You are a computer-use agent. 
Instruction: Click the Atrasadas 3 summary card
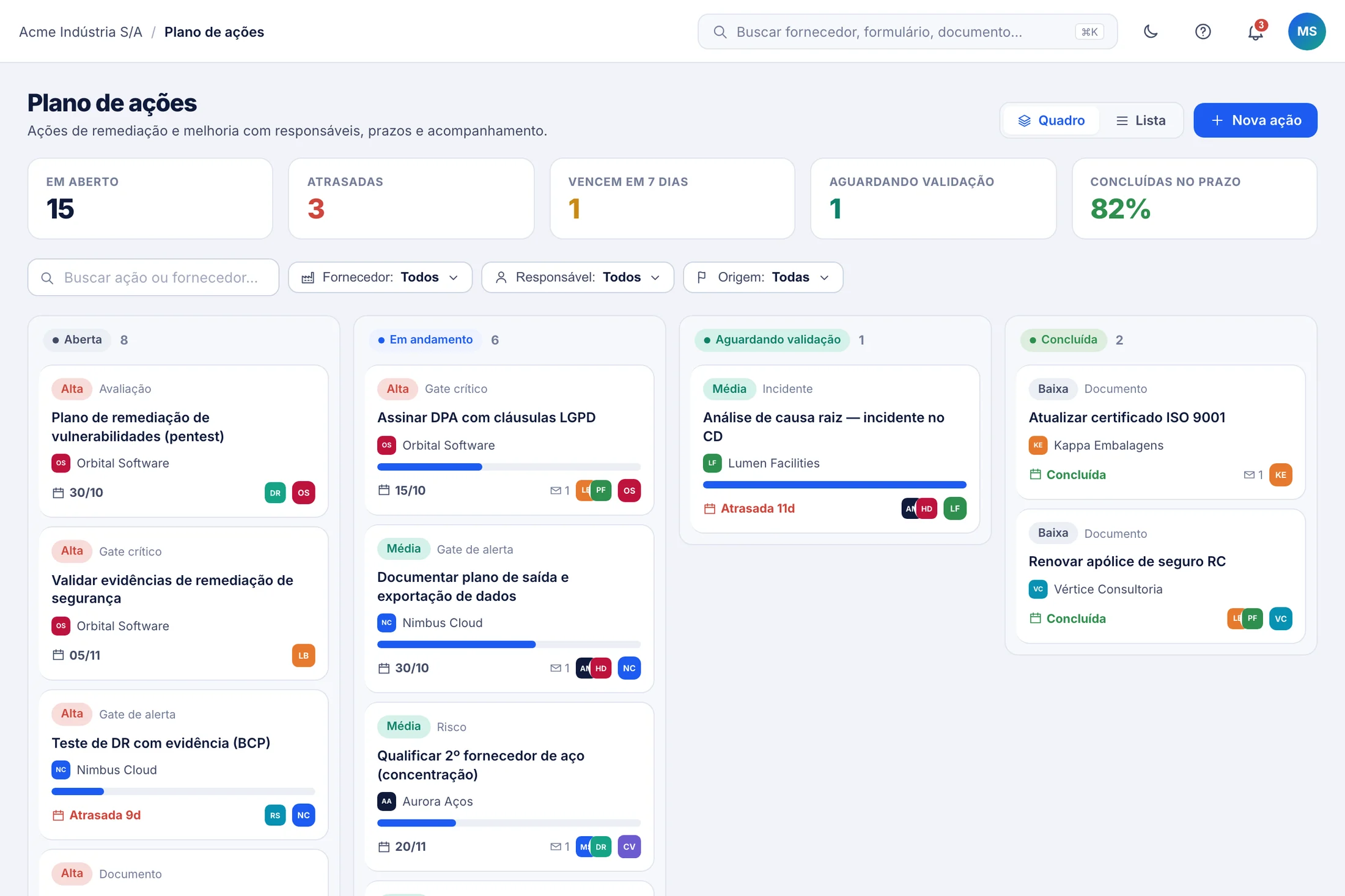point(411,199)
